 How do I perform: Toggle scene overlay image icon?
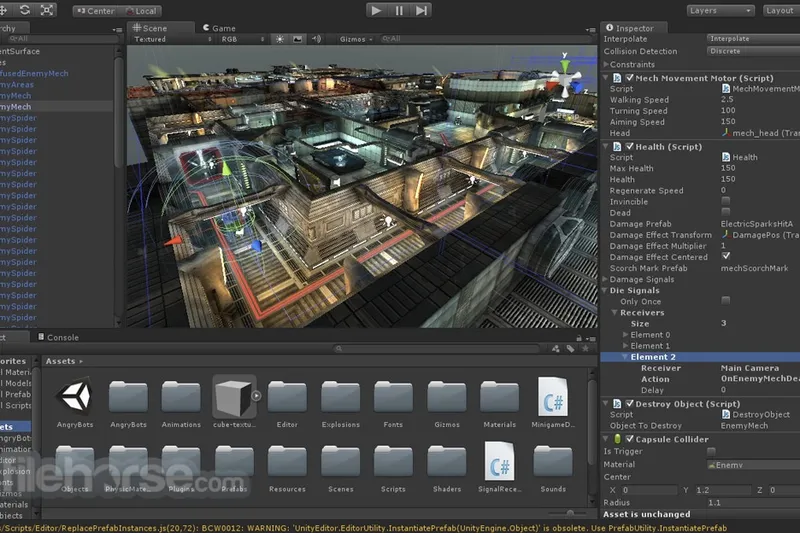coord(297,39)
